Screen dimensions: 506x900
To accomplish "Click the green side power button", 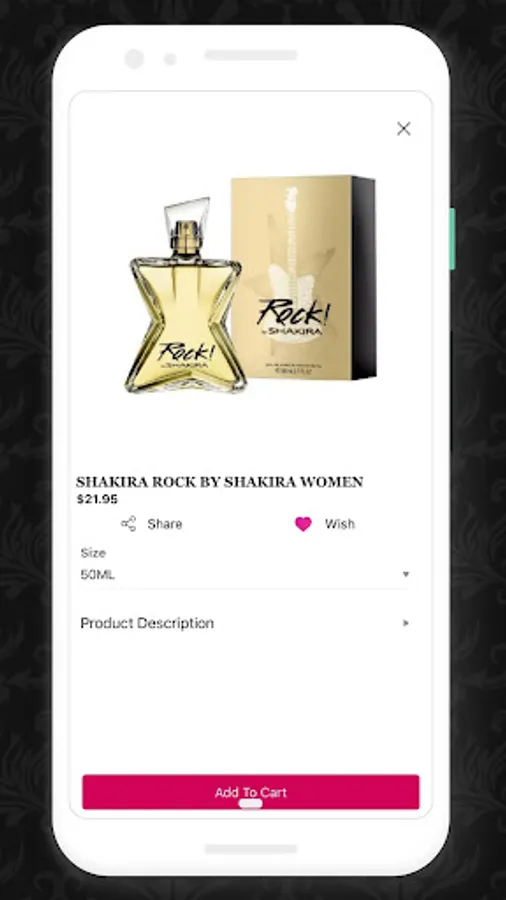I will (x=452, y=239).
